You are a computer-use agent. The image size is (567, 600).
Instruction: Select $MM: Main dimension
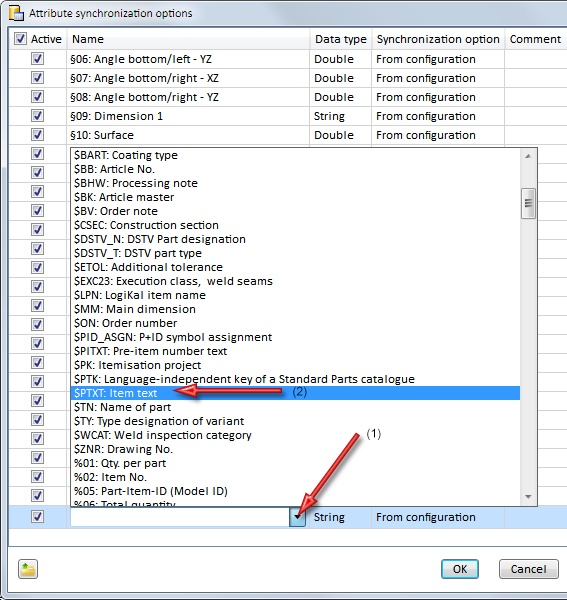[295, 309]
